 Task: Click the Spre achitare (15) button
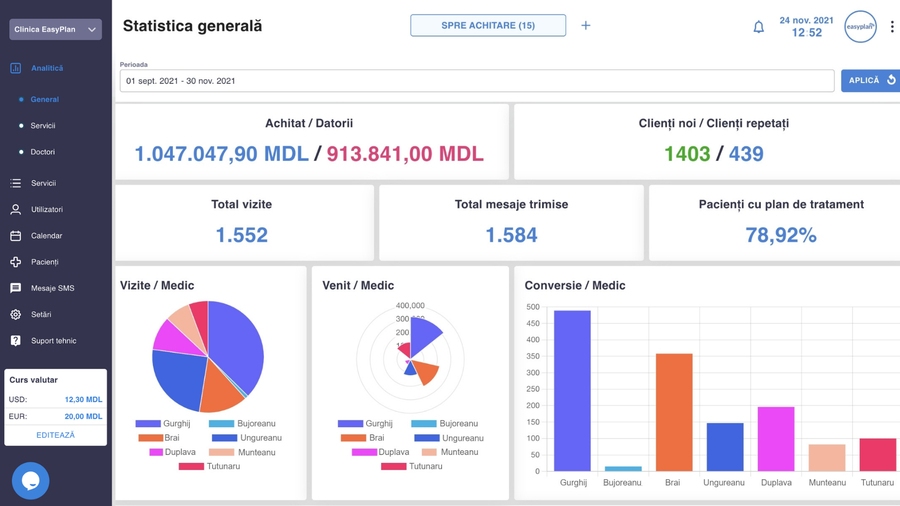488,26
